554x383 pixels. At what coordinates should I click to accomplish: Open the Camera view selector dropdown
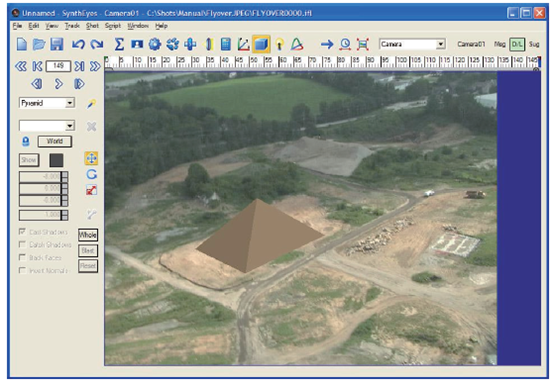[412, 44]
